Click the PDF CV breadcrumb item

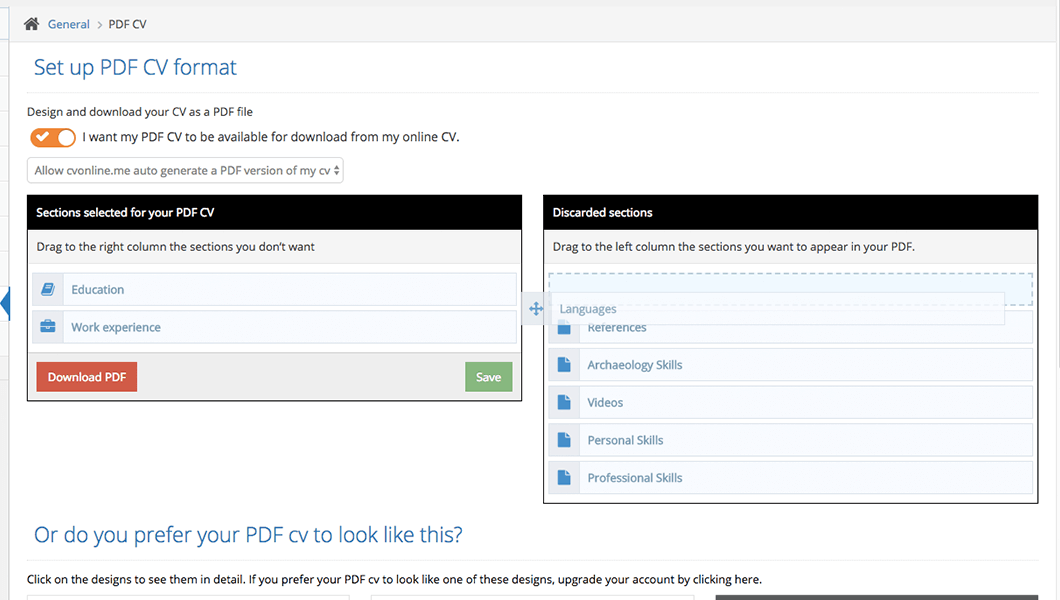127,24
